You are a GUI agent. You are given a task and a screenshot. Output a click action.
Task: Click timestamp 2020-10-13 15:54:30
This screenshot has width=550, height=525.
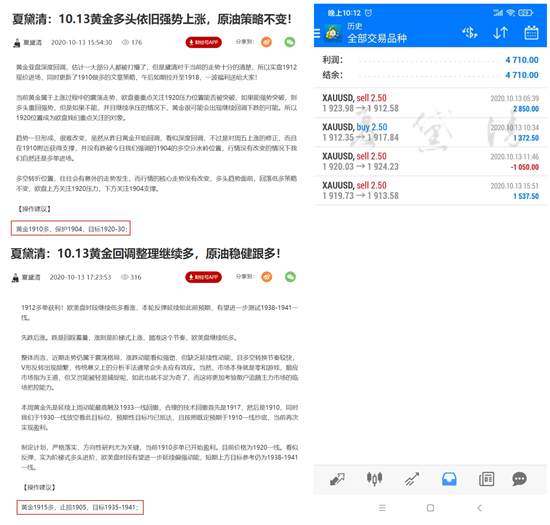pyautogui.click(x=81, y=42)
